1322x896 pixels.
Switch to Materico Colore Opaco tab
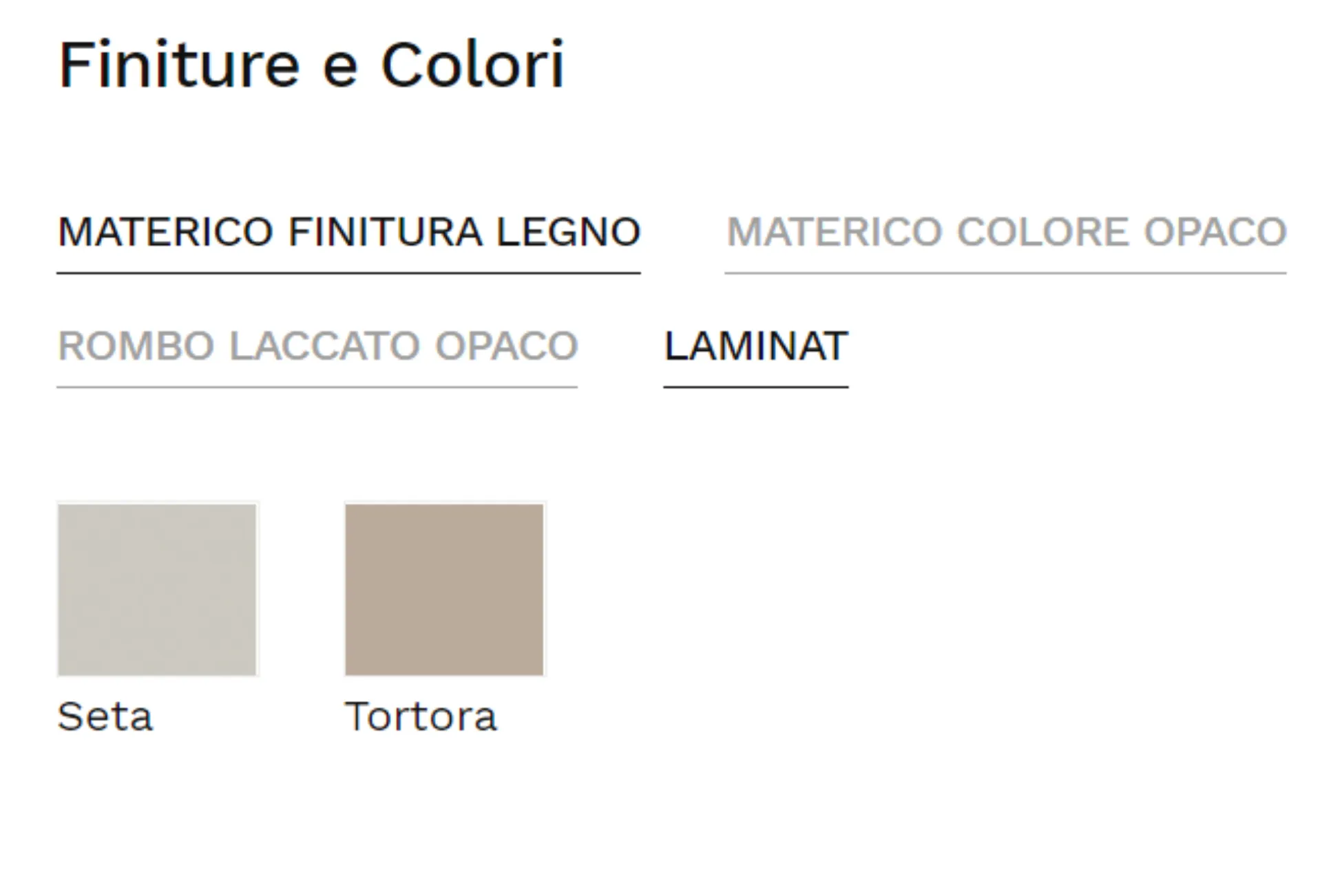tap(1006, 232)
